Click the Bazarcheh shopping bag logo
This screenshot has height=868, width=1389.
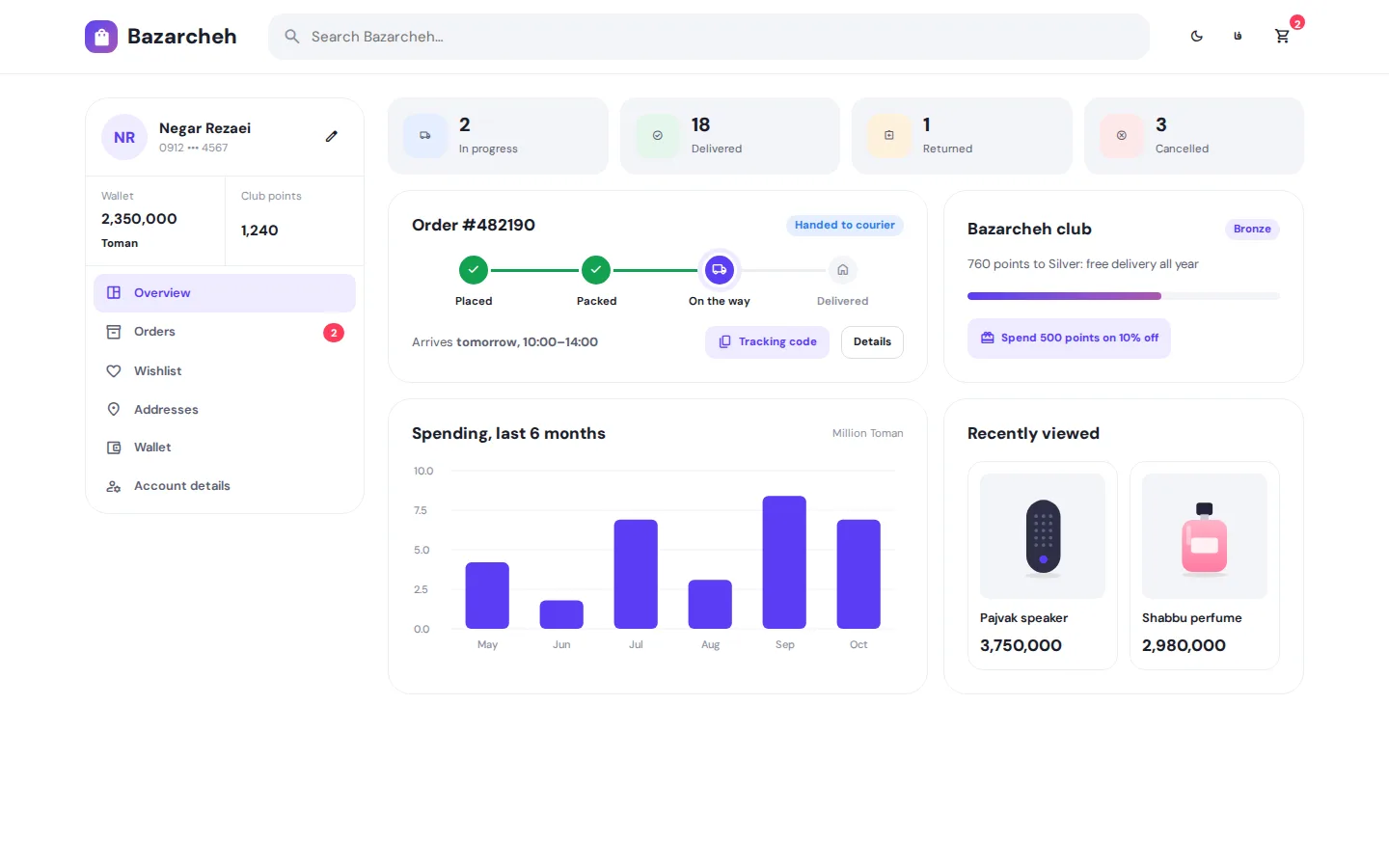[x=101, y=37]
